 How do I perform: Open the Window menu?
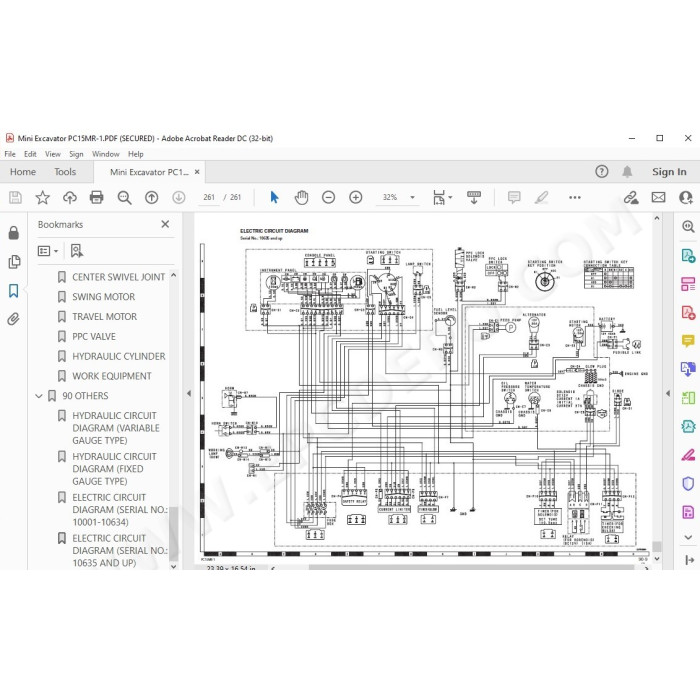tap(106, 154)
